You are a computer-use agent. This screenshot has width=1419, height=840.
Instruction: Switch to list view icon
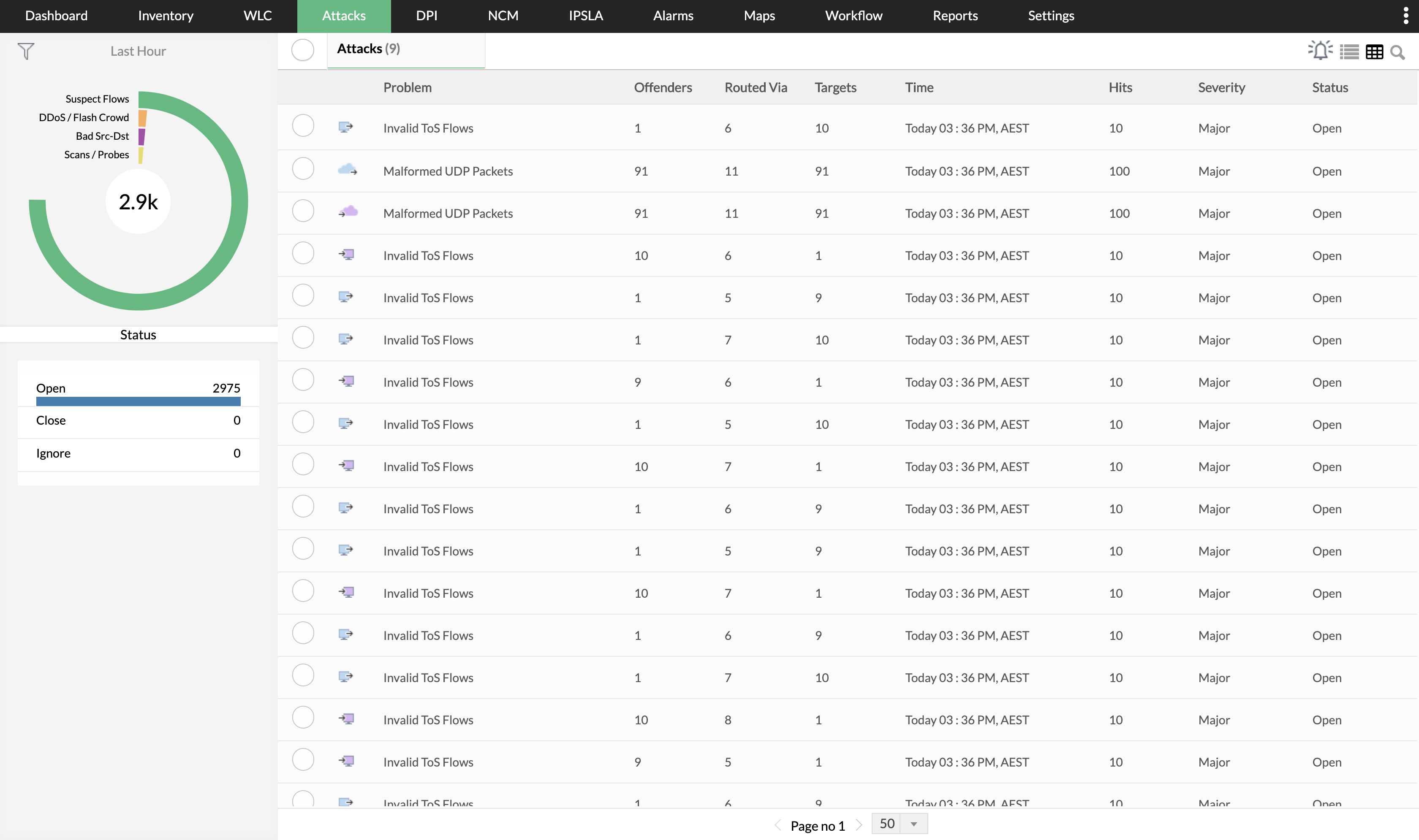coord(1349,52)
